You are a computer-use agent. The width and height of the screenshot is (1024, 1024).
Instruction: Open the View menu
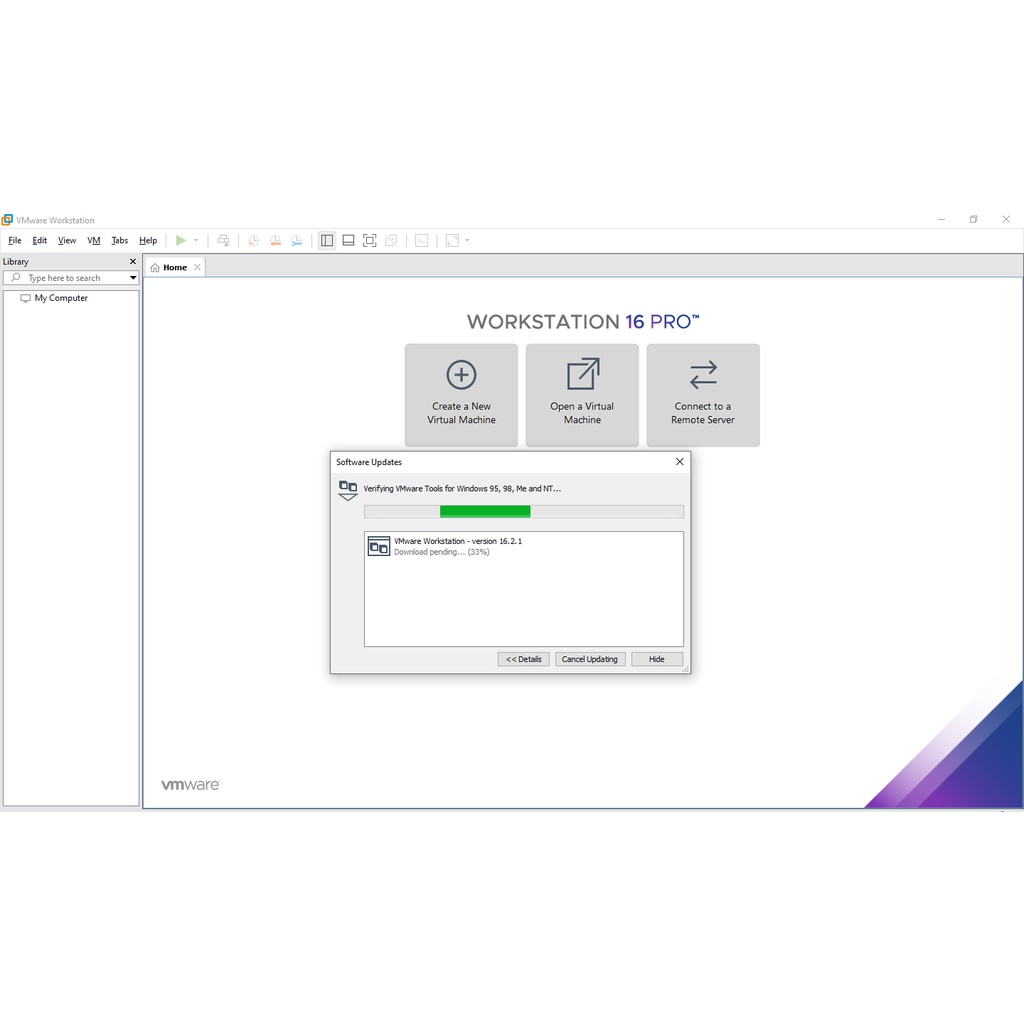[x=67, y=240]
